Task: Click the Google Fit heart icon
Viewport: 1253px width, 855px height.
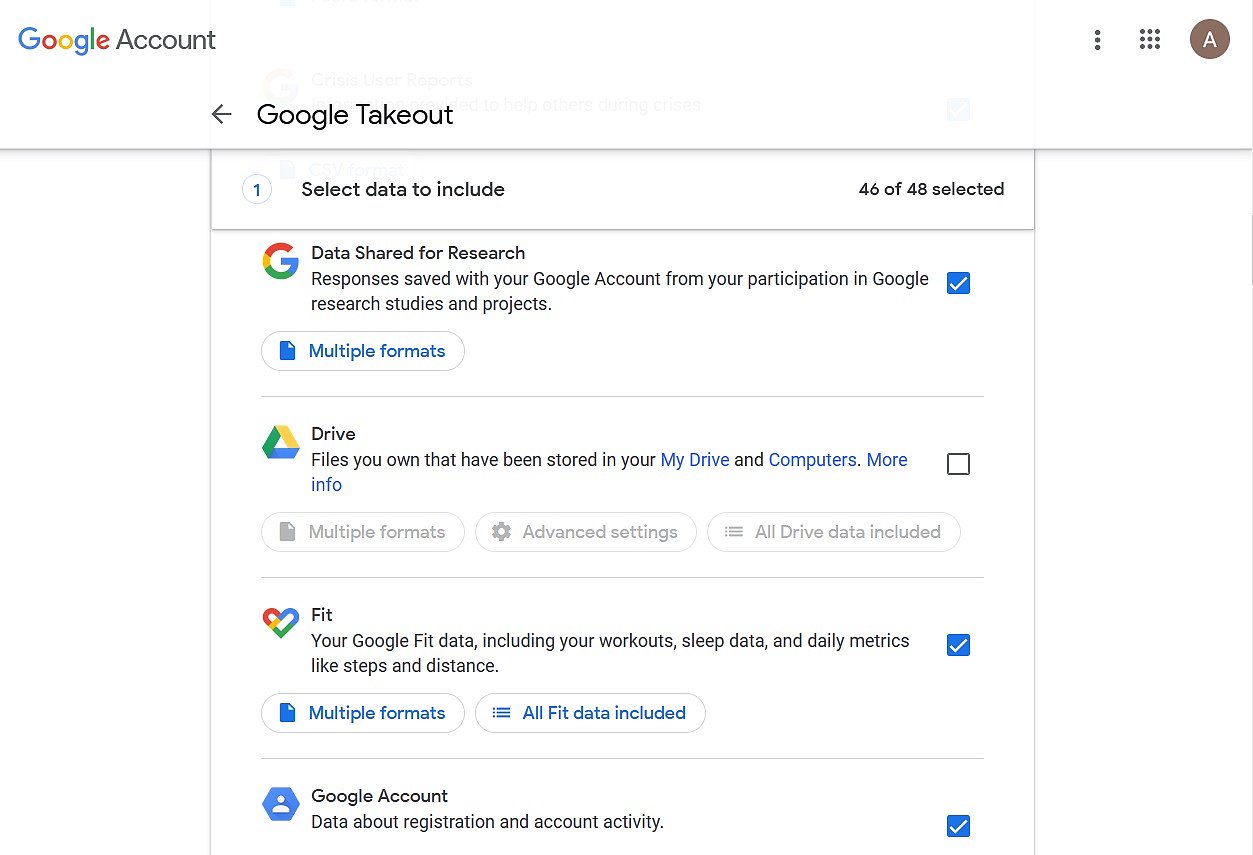Action: coord(281,623)
